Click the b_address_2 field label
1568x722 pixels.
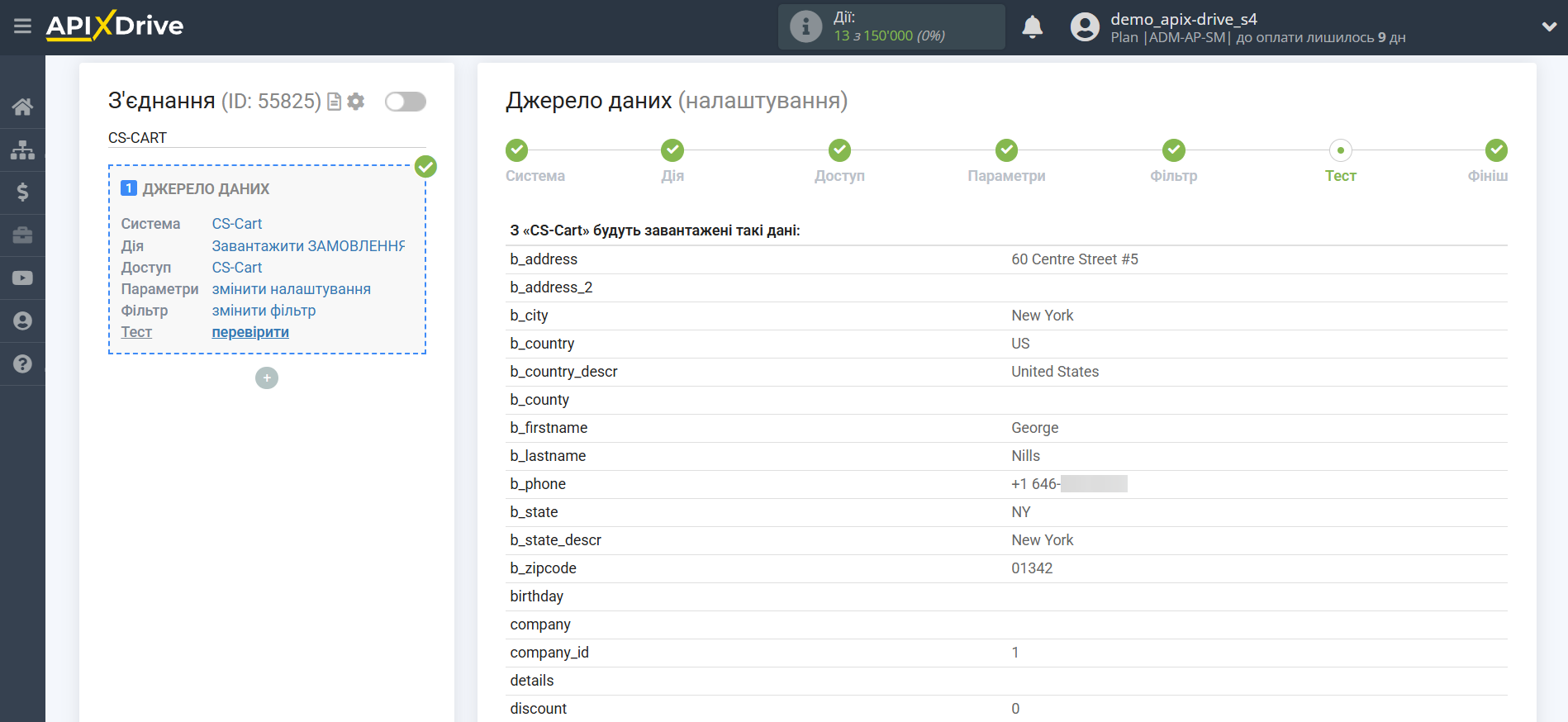[551, 287]
